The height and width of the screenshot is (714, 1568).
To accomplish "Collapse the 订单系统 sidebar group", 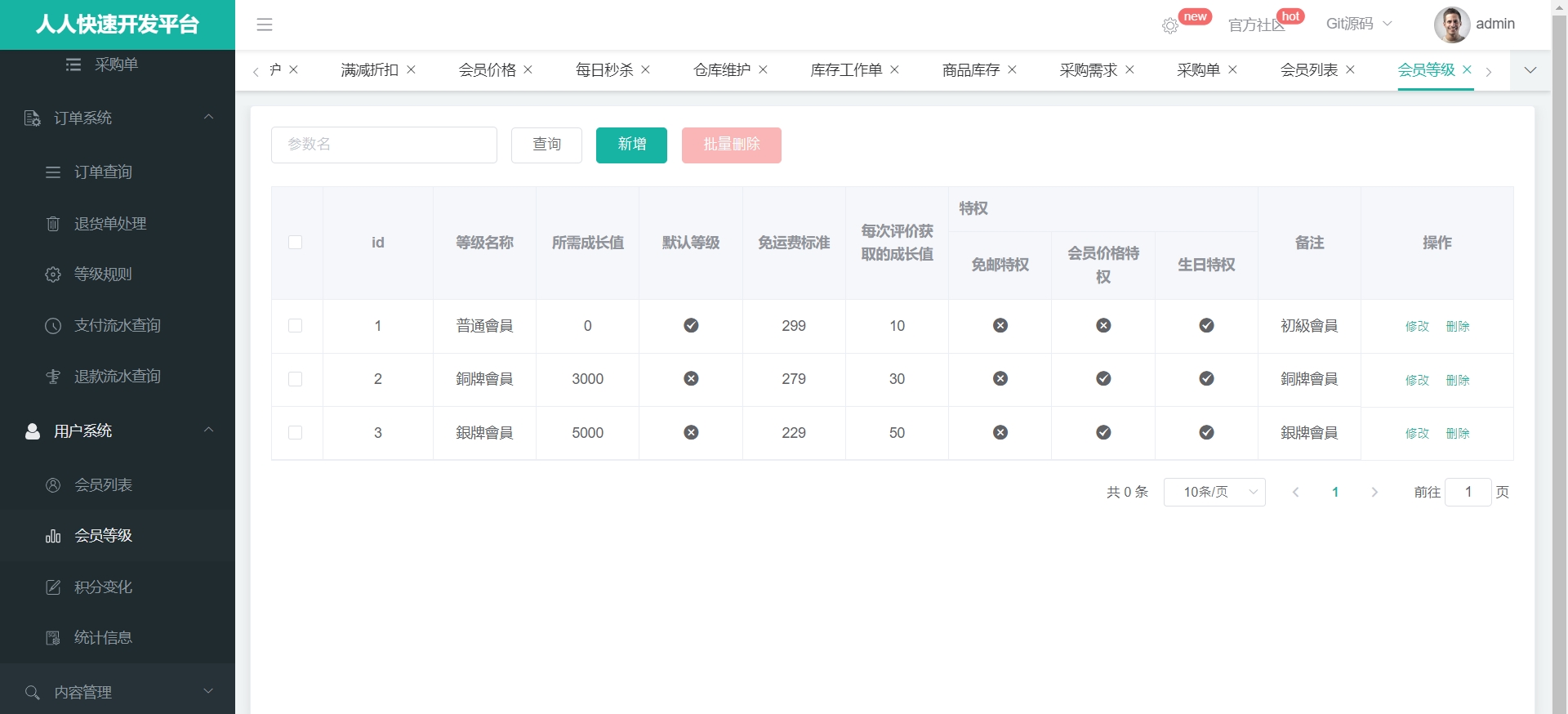I will [118, 118].
